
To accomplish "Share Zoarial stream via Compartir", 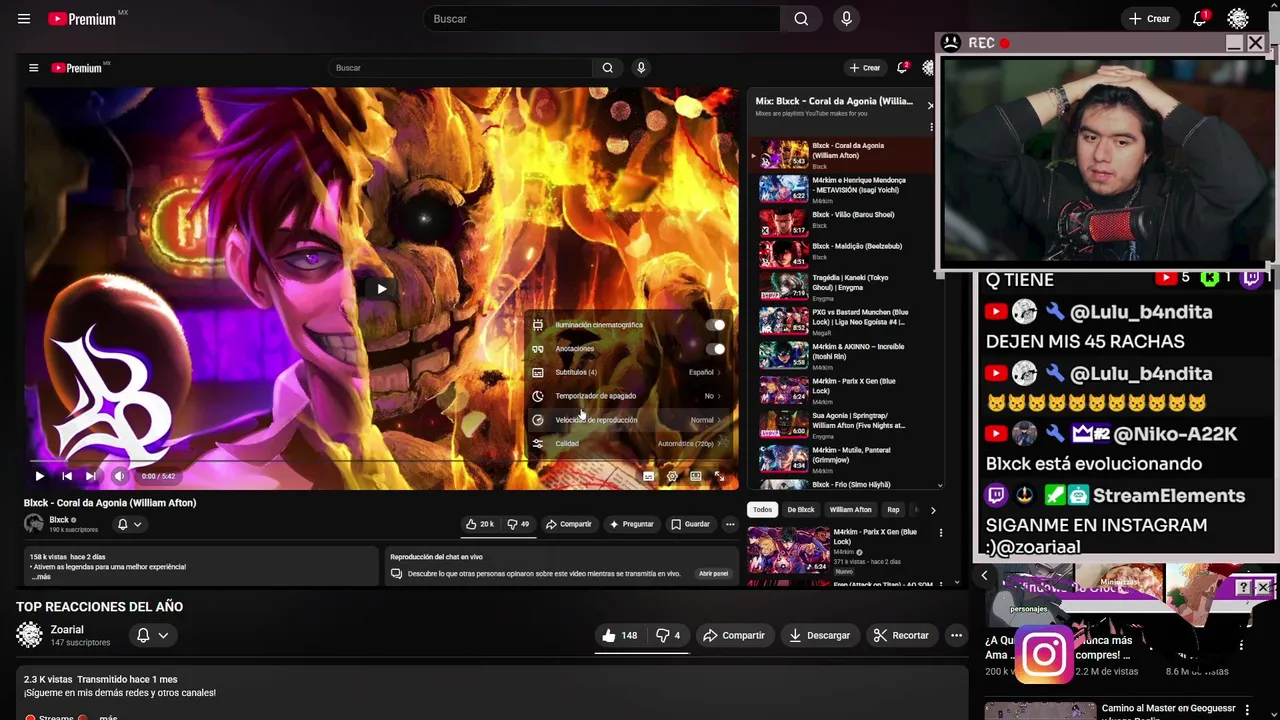I will pyautogui.click(x=733, y=635).
